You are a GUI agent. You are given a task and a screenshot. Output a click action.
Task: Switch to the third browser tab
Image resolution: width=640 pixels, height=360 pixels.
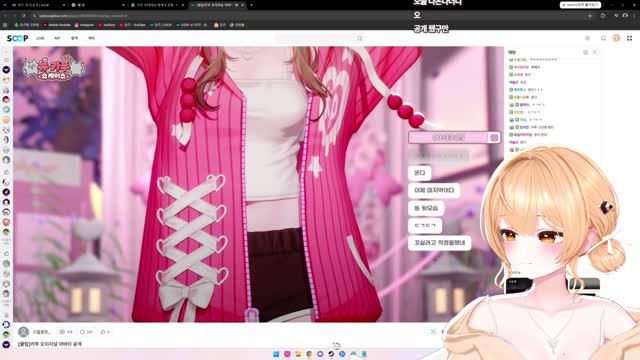pyautogui.click(x=157, y=5)
